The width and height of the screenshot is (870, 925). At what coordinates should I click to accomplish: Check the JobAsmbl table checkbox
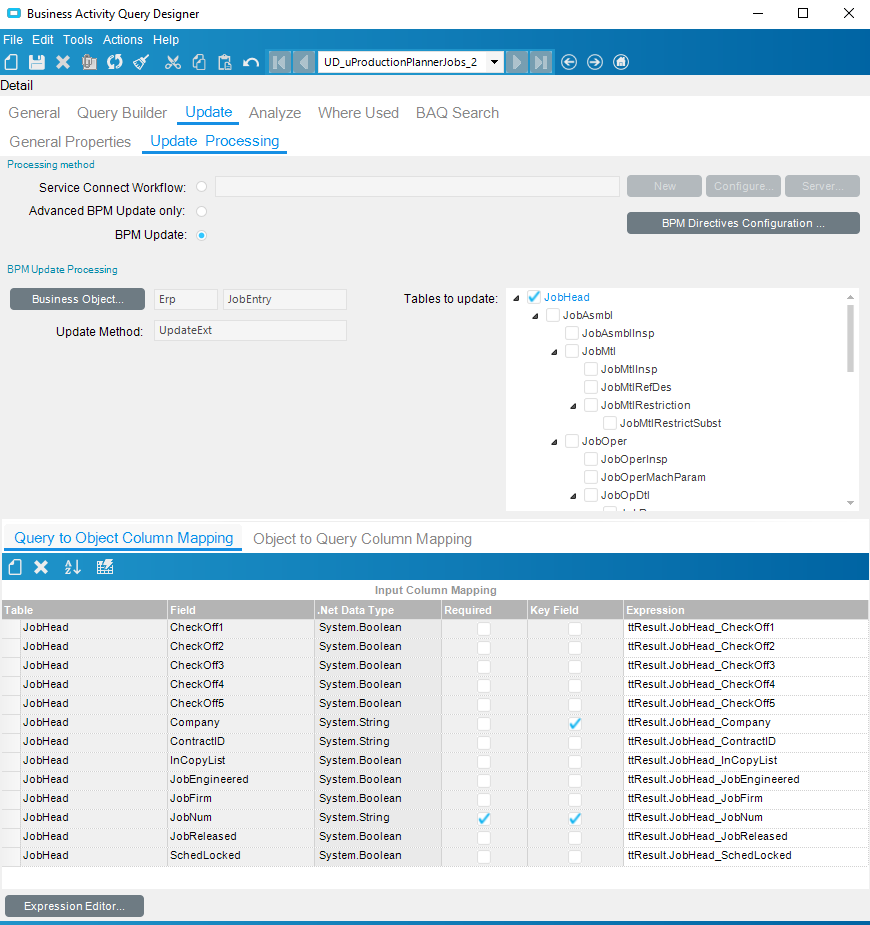coord(553,315)
